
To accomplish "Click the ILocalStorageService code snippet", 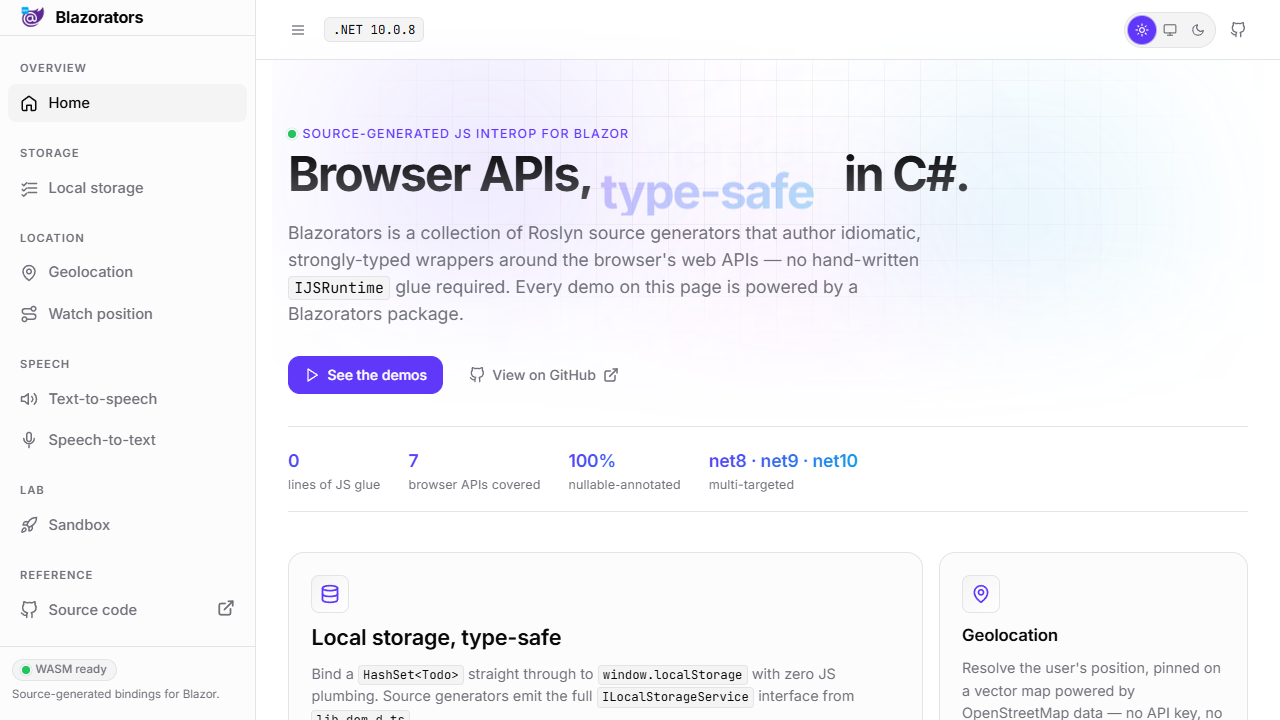I will (675, 697).
